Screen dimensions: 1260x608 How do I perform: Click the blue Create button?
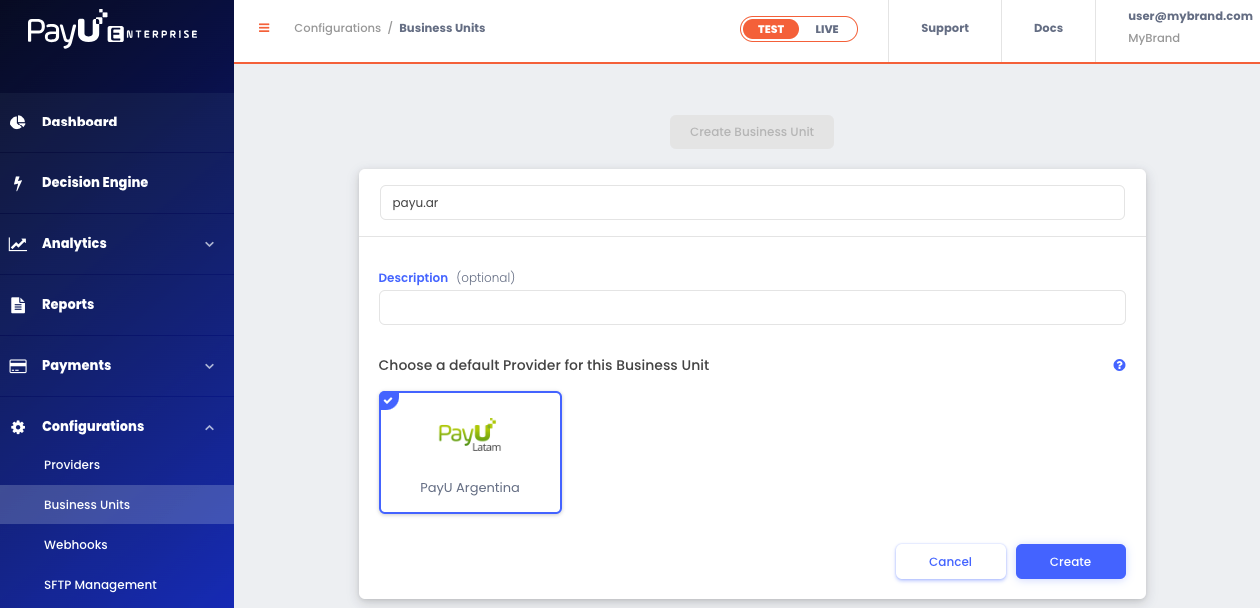(x=1070, y=561)
